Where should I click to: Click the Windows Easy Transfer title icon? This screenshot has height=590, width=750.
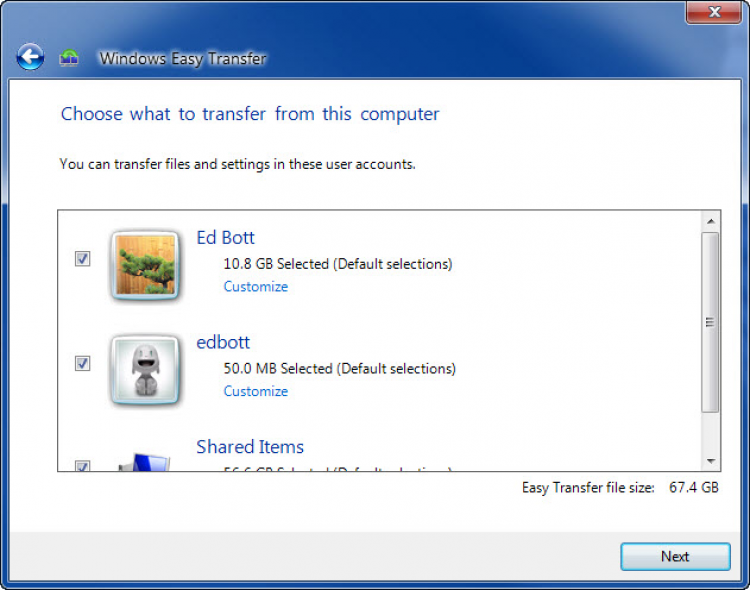click(x=69, y=58)
